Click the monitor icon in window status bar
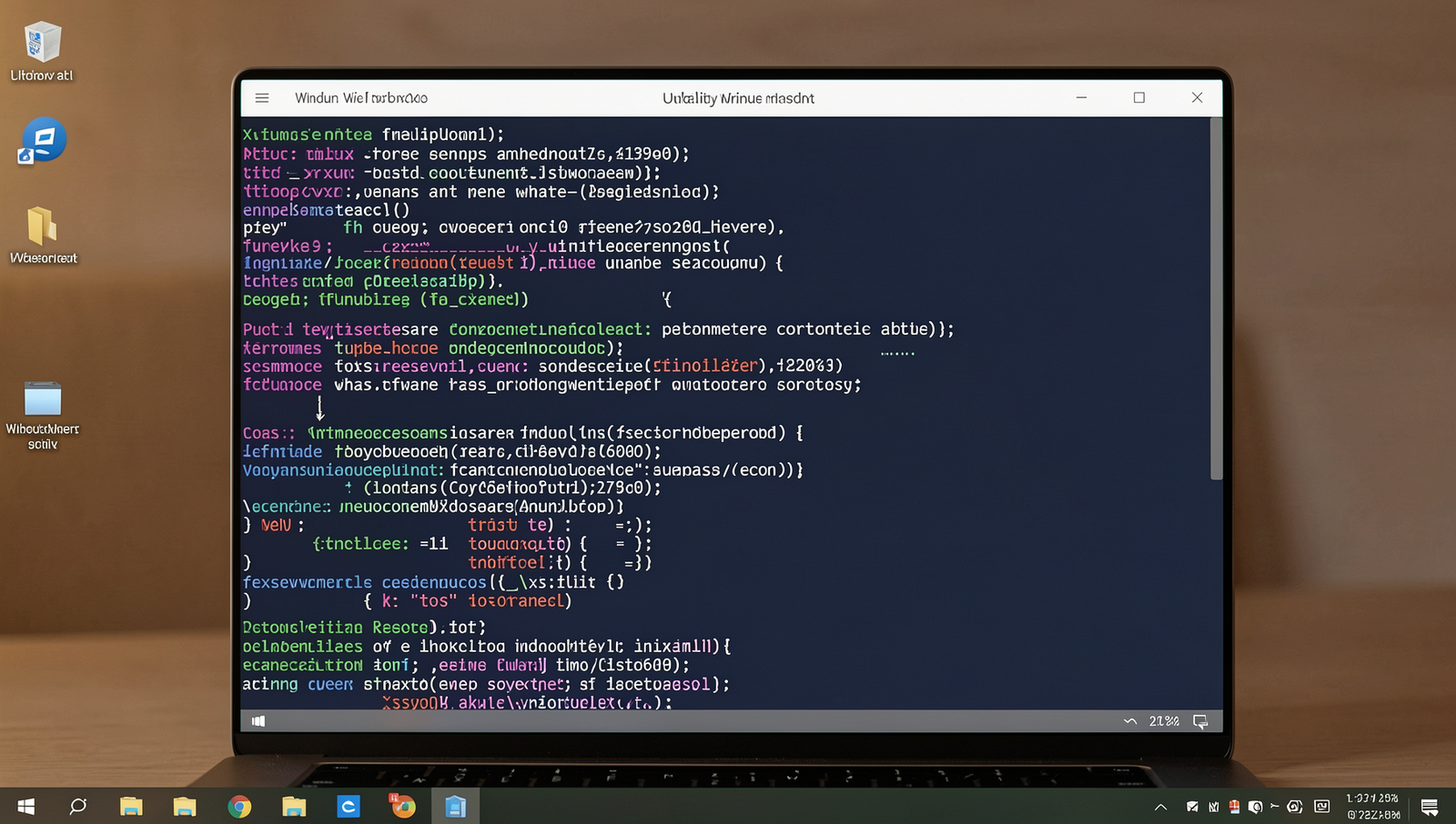Screen dimensions: 1456x824 click(x=1200, y=721)
